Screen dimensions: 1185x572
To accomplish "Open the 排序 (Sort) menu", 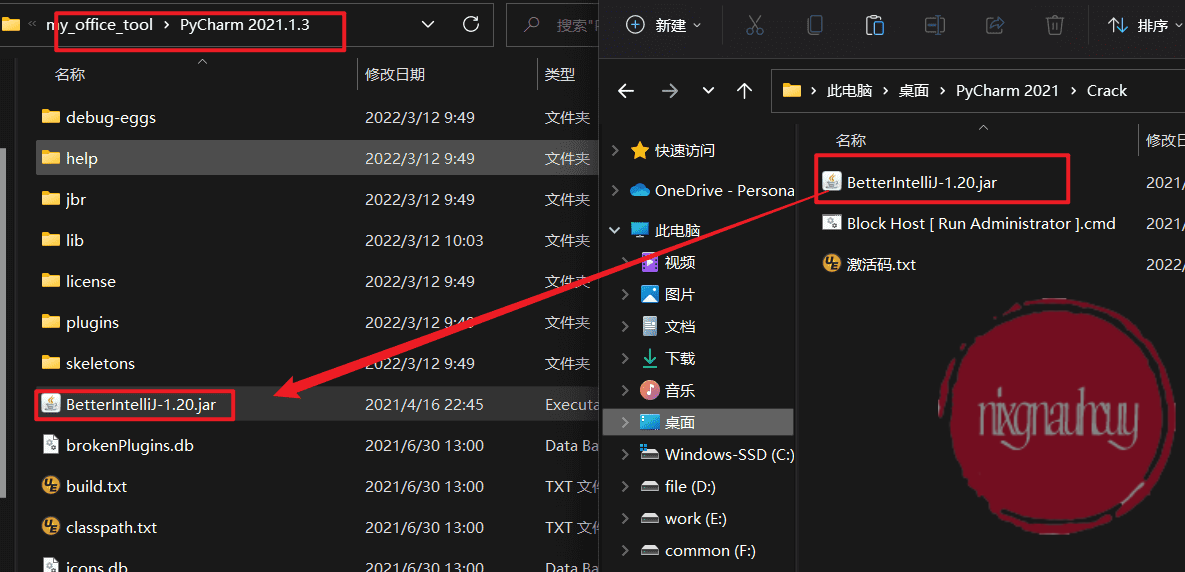I will coord(1146,25).
